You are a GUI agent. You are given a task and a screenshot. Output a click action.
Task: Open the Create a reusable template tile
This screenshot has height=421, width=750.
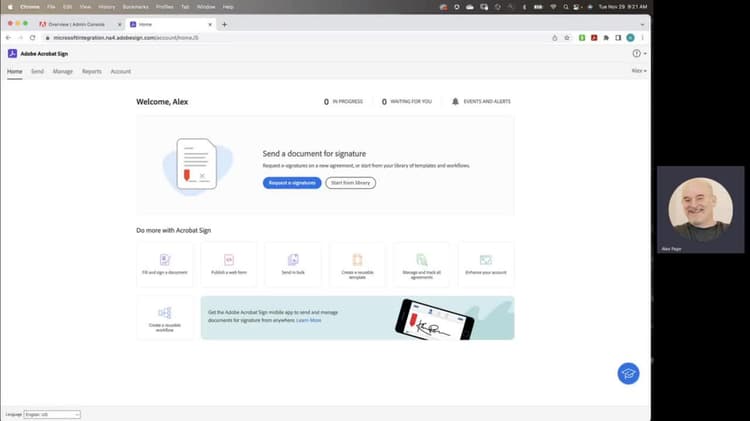[x=357, y=265]
